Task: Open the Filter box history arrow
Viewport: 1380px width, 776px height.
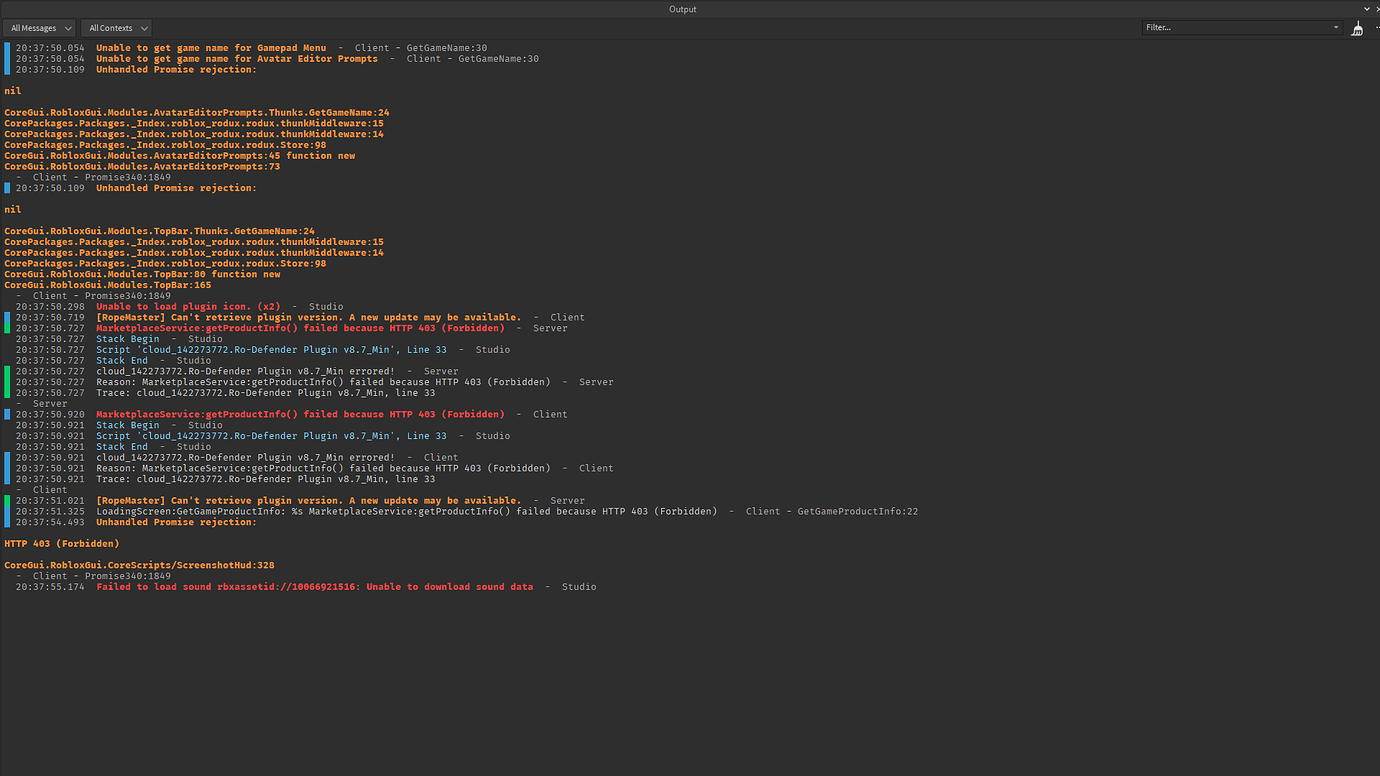Action: [x=1336, y=28]
